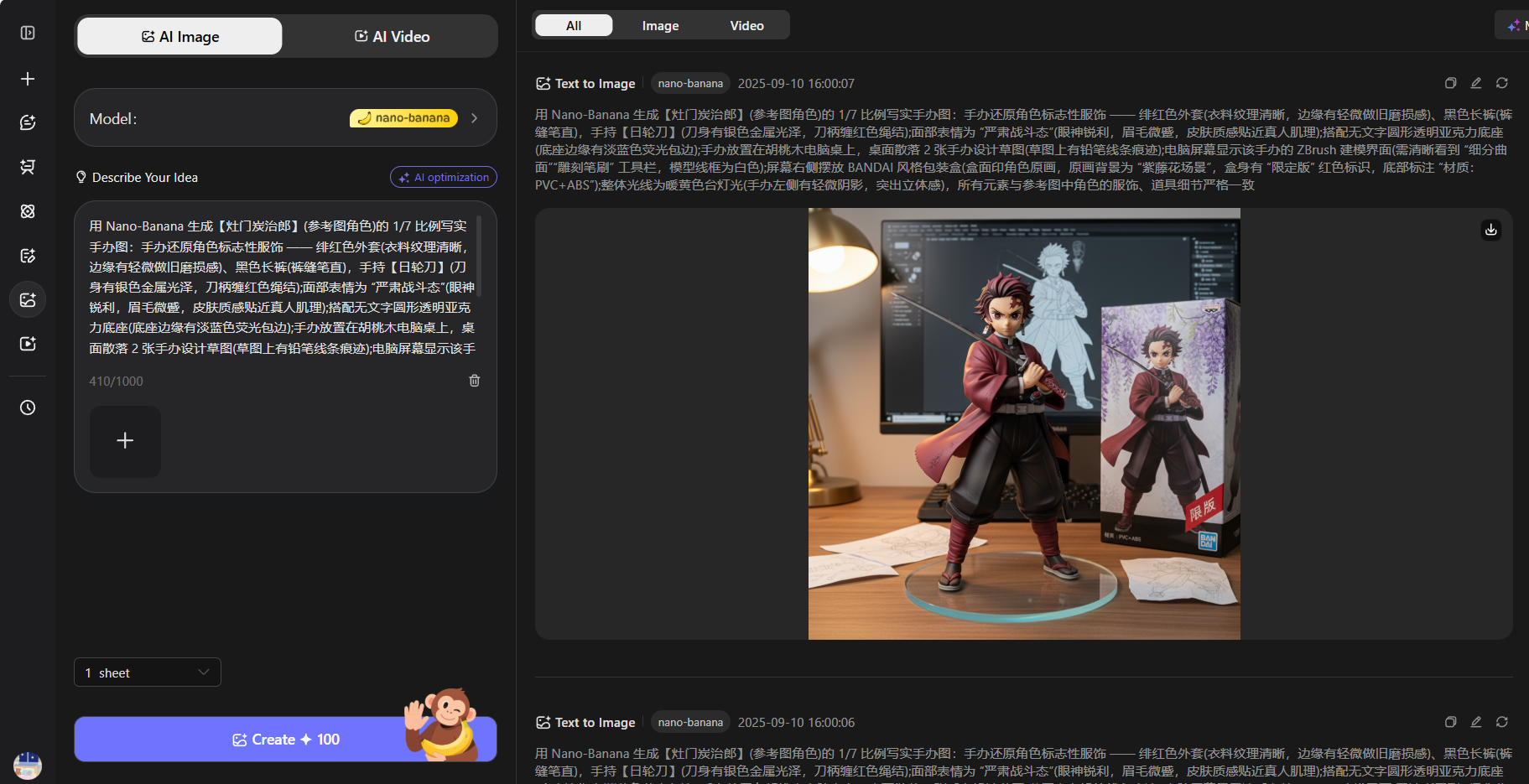Download the generated Tanjiro figure image
Image resolution: width=1529 pixels, height=784 pixels.
coord(1491,230)
